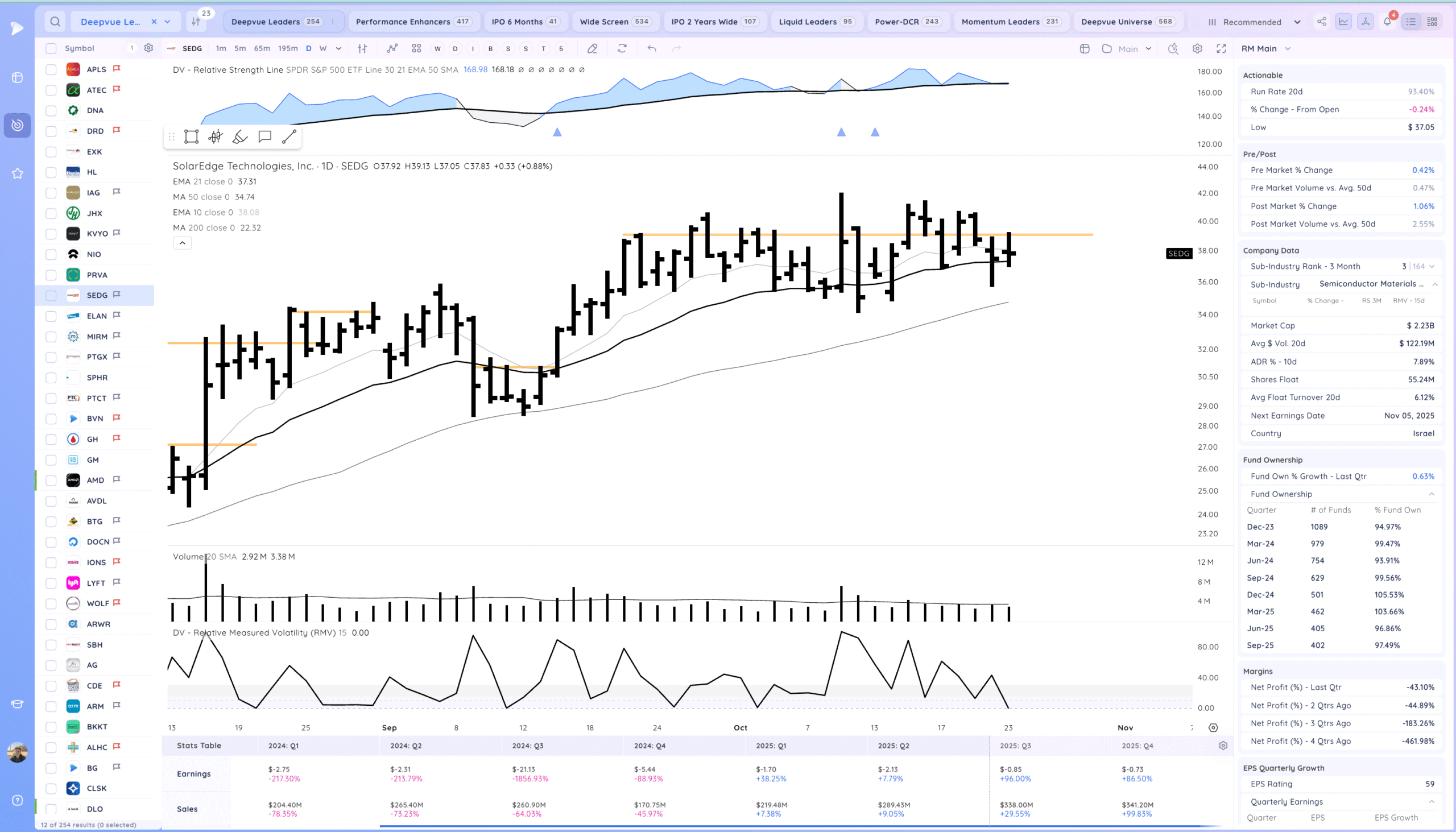
Task: Switch chart to 65m timeframe
Action: [x=262, y=48]
